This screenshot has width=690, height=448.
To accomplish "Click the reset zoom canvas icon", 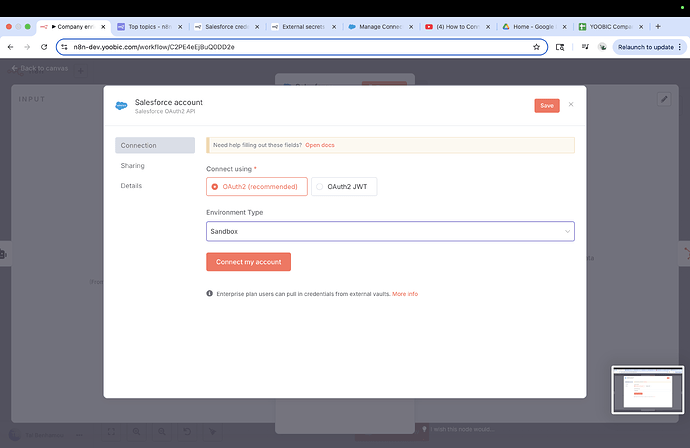I will click(x=187, y=432).
